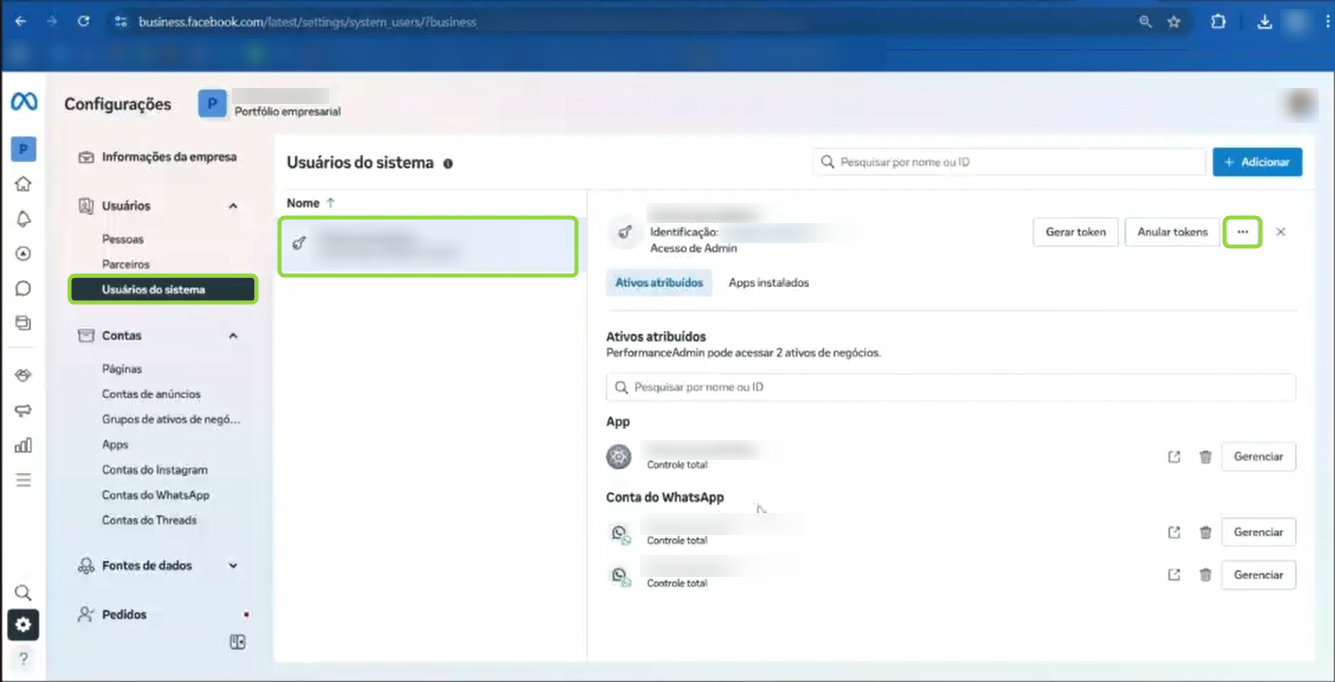This screenshot has height=682, width=1335.
Task: Focus the Pesquisar por nome ou ID top search field
Action: (x=1010, y=162)
